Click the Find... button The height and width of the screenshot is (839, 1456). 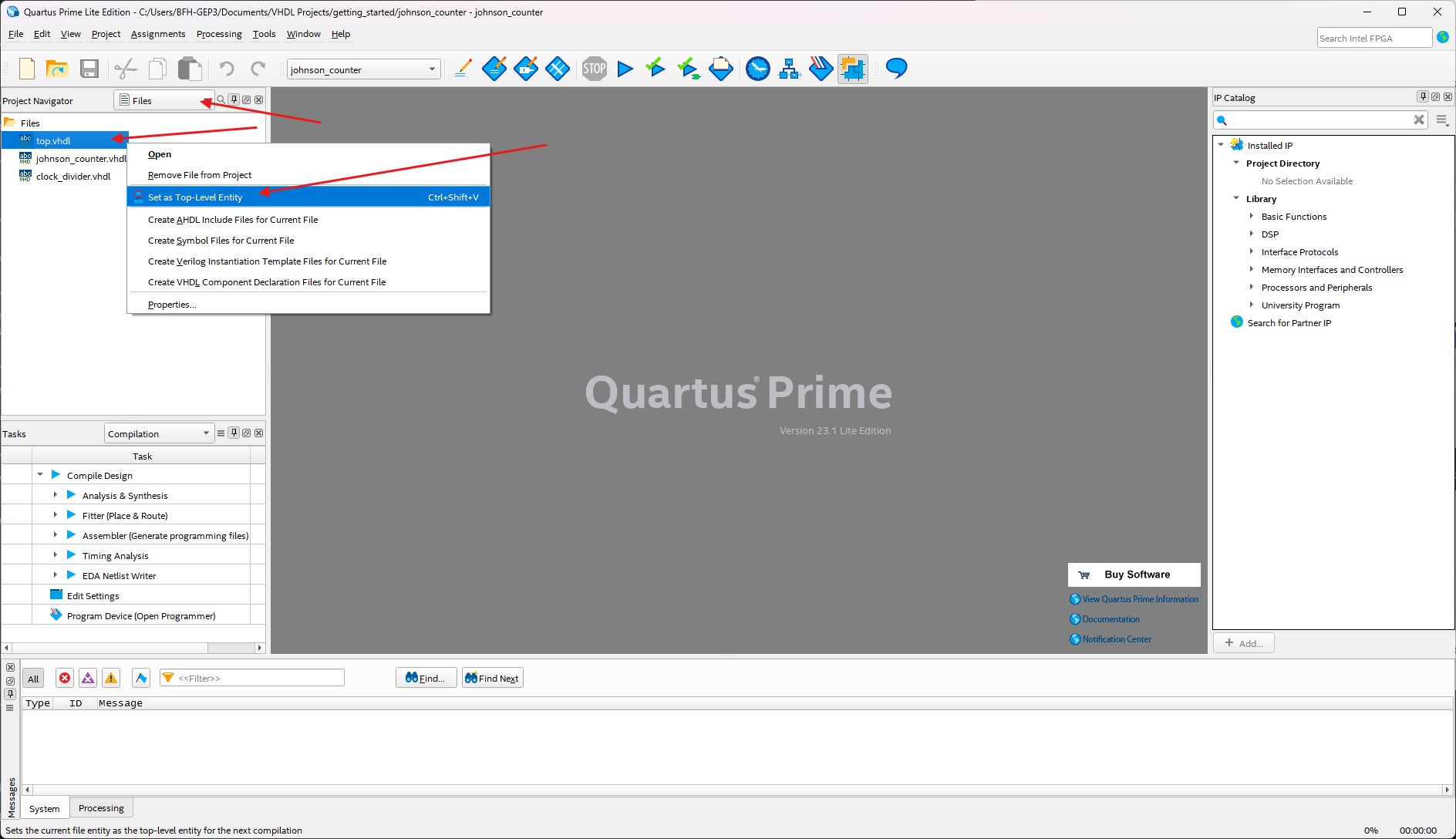coord(426,679)
